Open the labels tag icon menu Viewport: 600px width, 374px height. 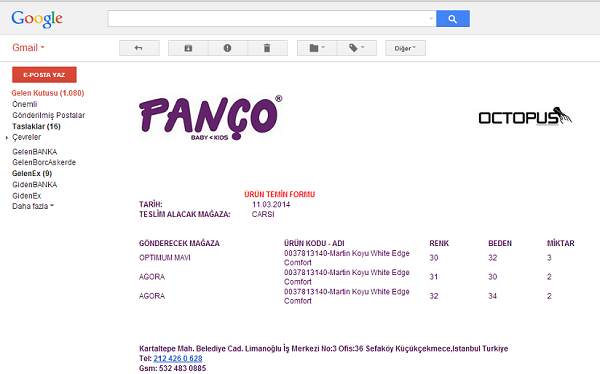[357, 48]
